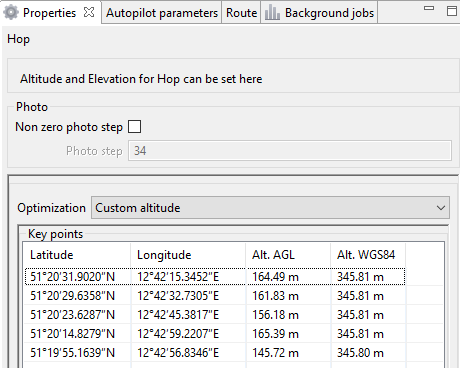The height and width of the screenshot is (368, 460).
Task: Maximize the Properties view panel
Action: pyautogui.click(x=452, y=11)
